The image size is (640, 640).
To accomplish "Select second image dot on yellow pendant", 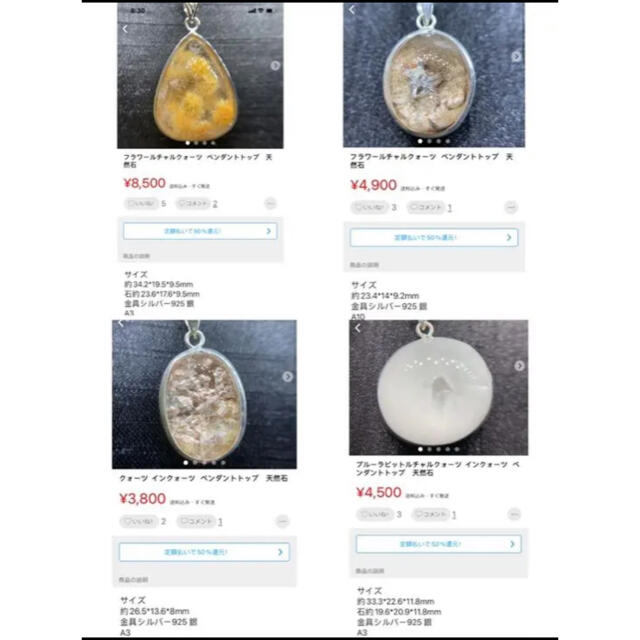I will pyautogui.click(x=196, y=143).
